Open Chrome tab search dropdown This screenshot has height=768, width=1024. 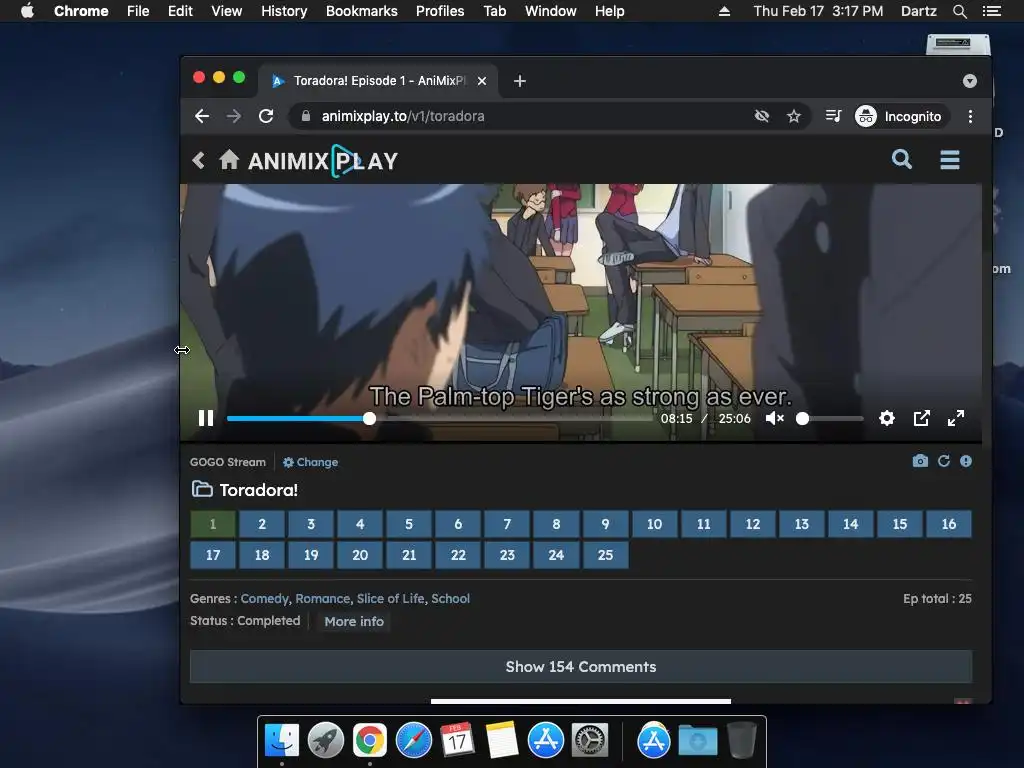[970, 81]
